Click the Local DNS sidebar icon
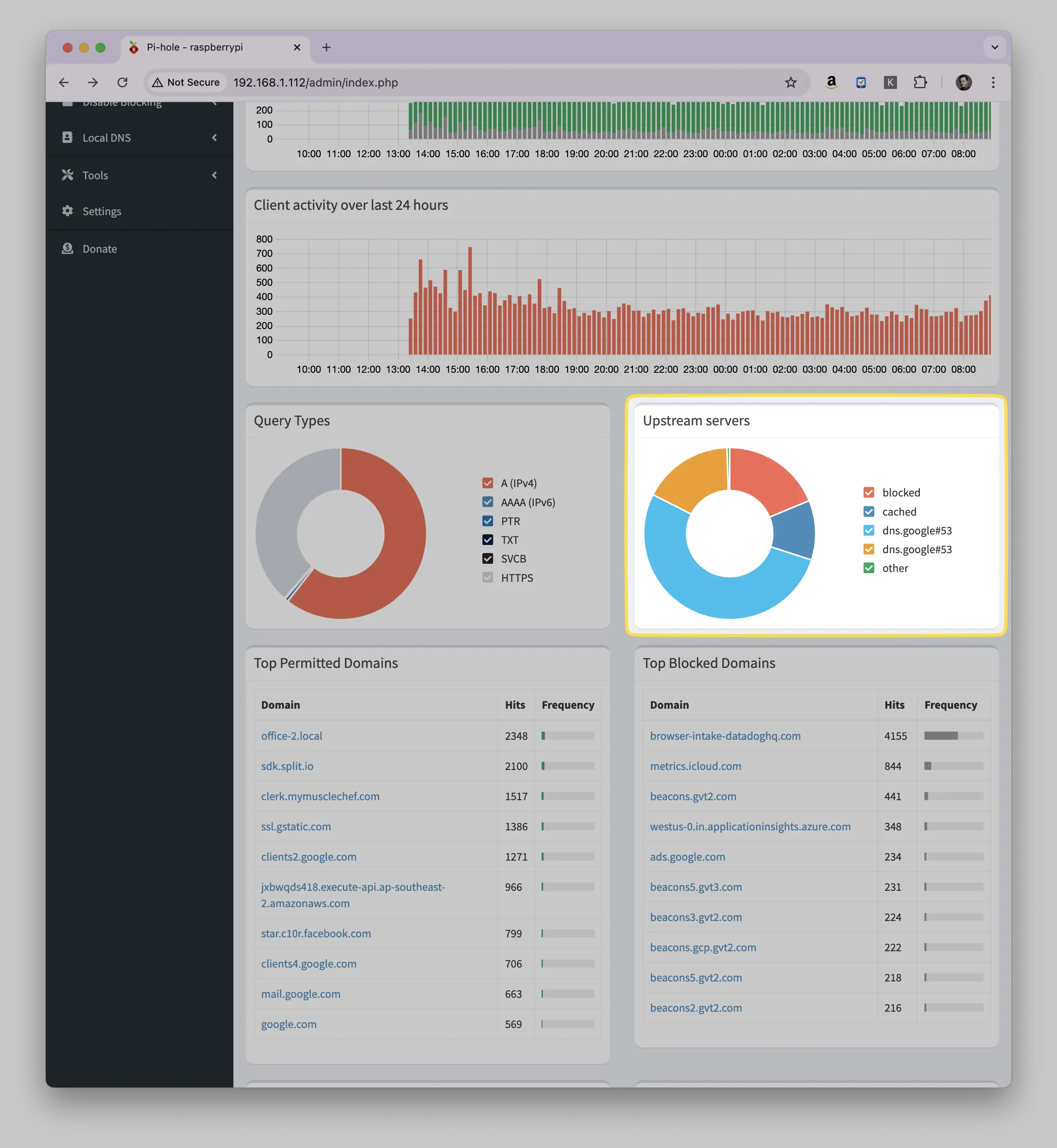The width and height of the screenshot is (1057, 1148). coord(67,137)
